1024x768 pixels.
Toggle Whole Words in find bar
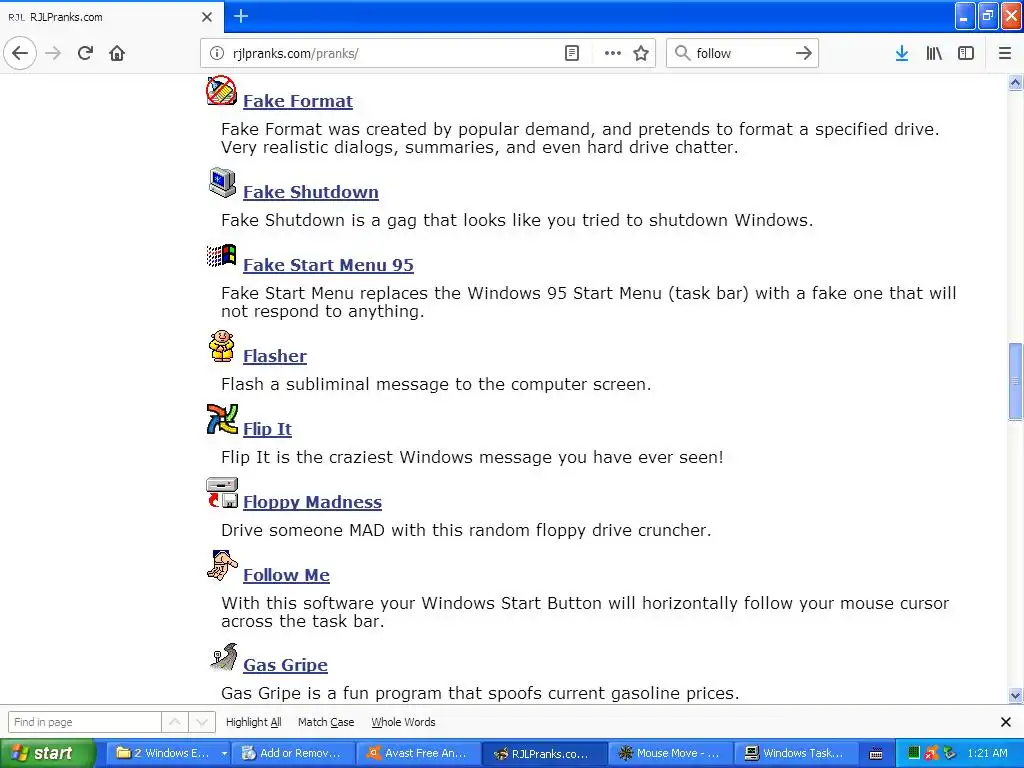point(403,722)
